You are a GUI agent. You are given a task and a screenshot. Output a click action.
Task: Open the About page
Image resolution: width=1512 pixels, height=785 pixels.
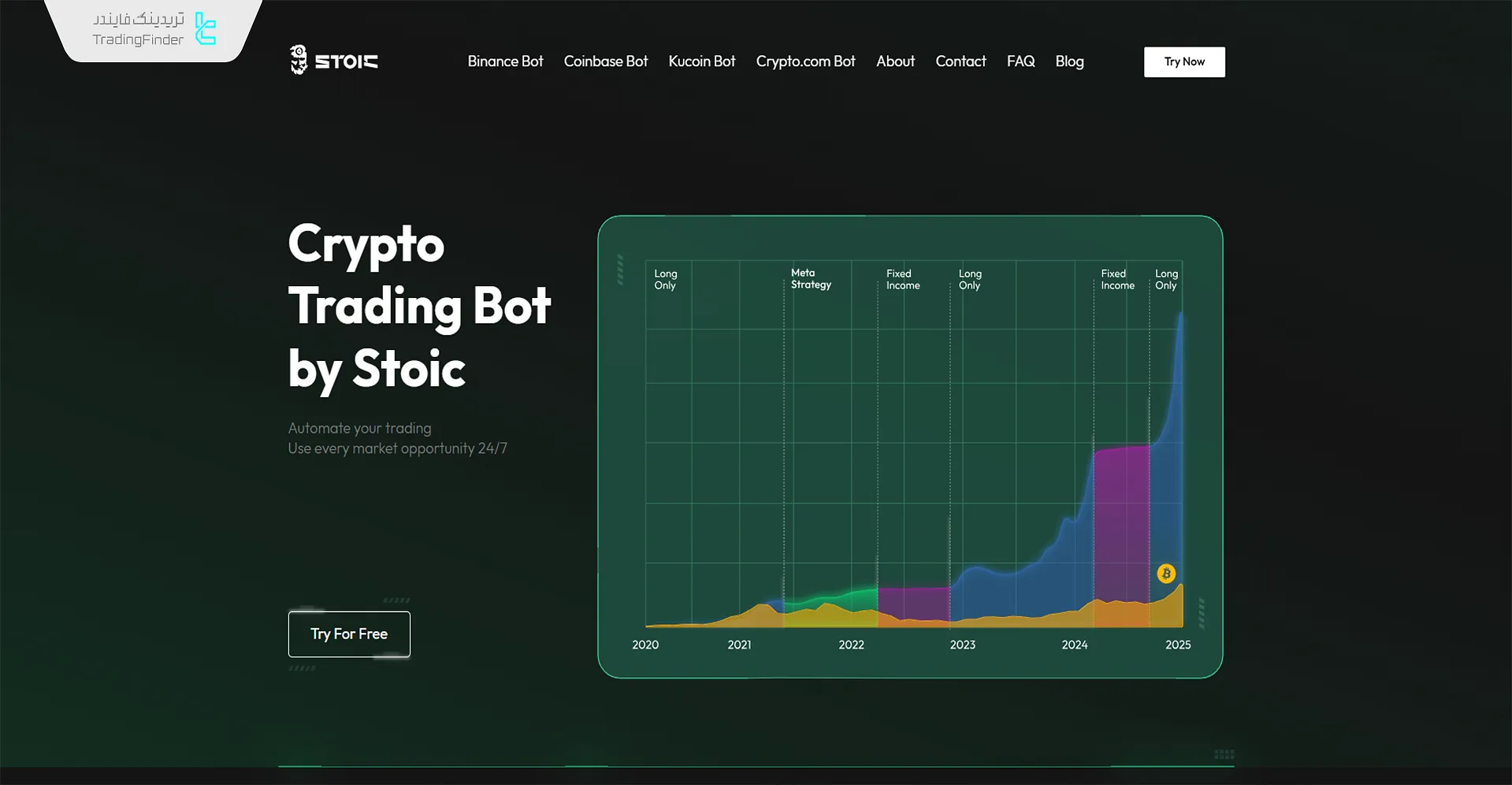point(895,61)
